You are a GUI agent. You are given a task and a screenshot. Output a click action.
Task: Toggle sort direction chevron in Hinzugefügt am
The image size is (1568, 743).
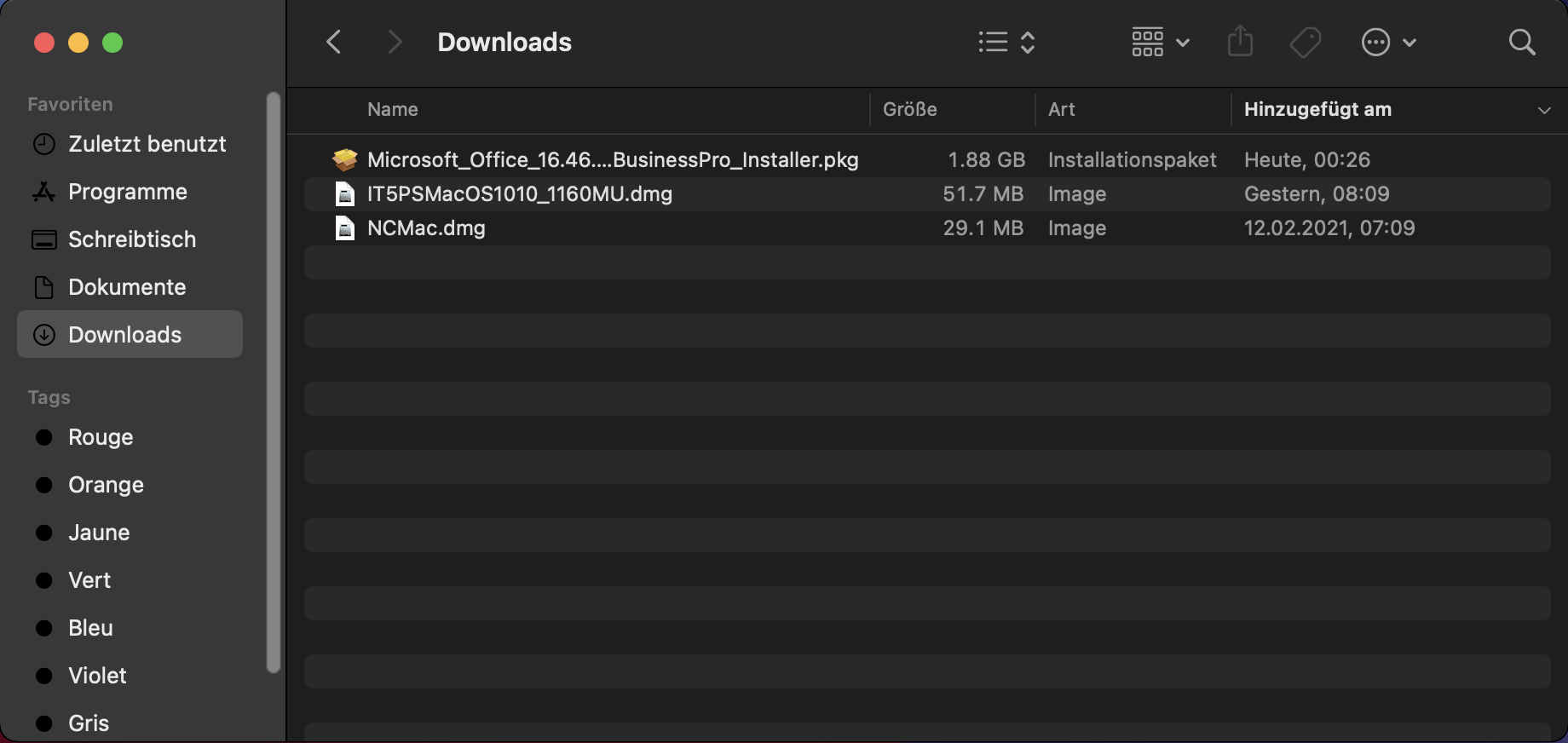1544,110
